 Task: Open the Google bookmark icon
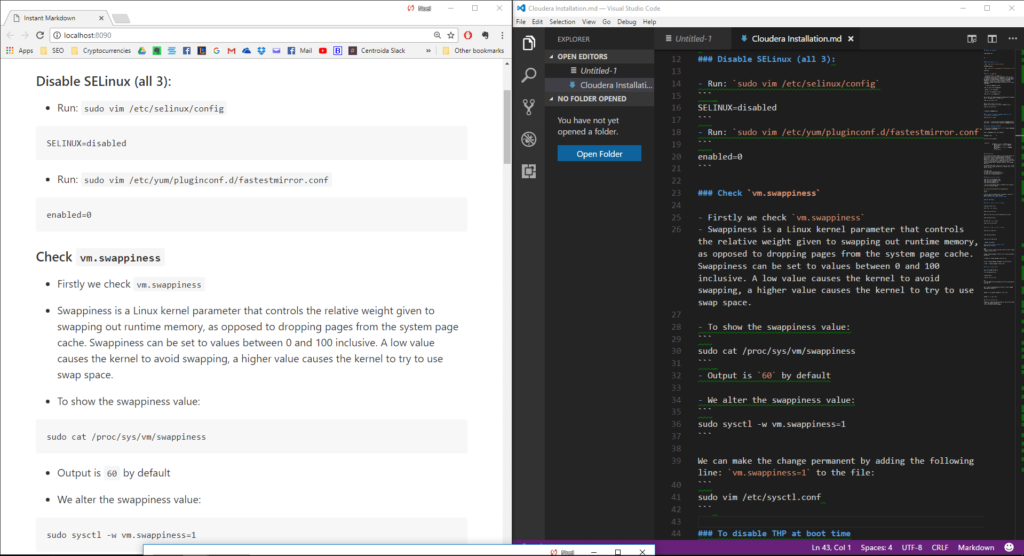pos(216,50)
